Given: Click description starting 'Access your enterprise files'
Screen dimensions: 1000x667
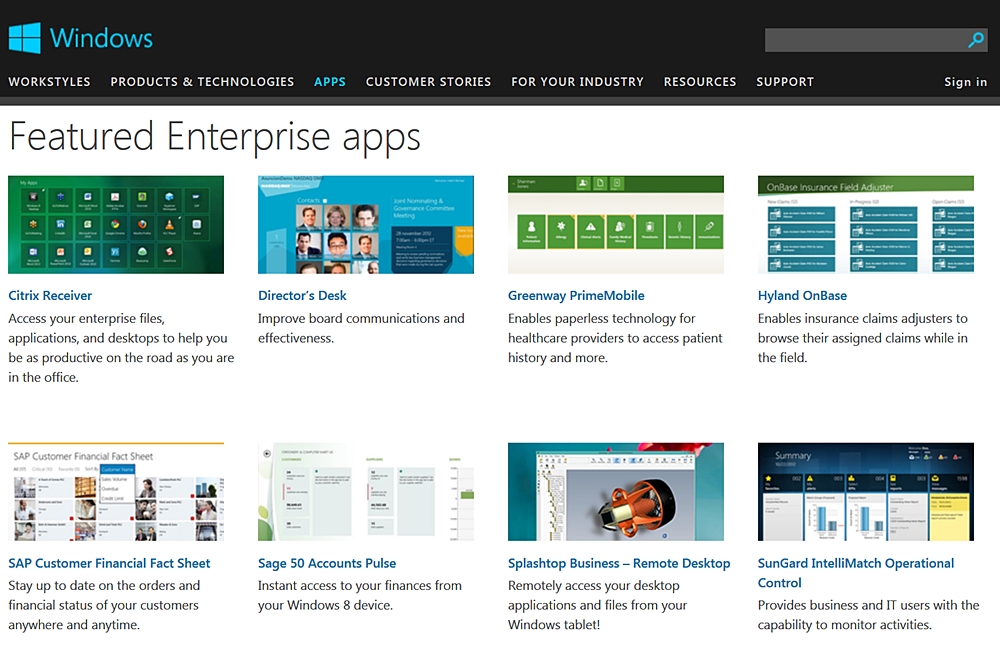Looking at the screenshot, I should point(121,348).
